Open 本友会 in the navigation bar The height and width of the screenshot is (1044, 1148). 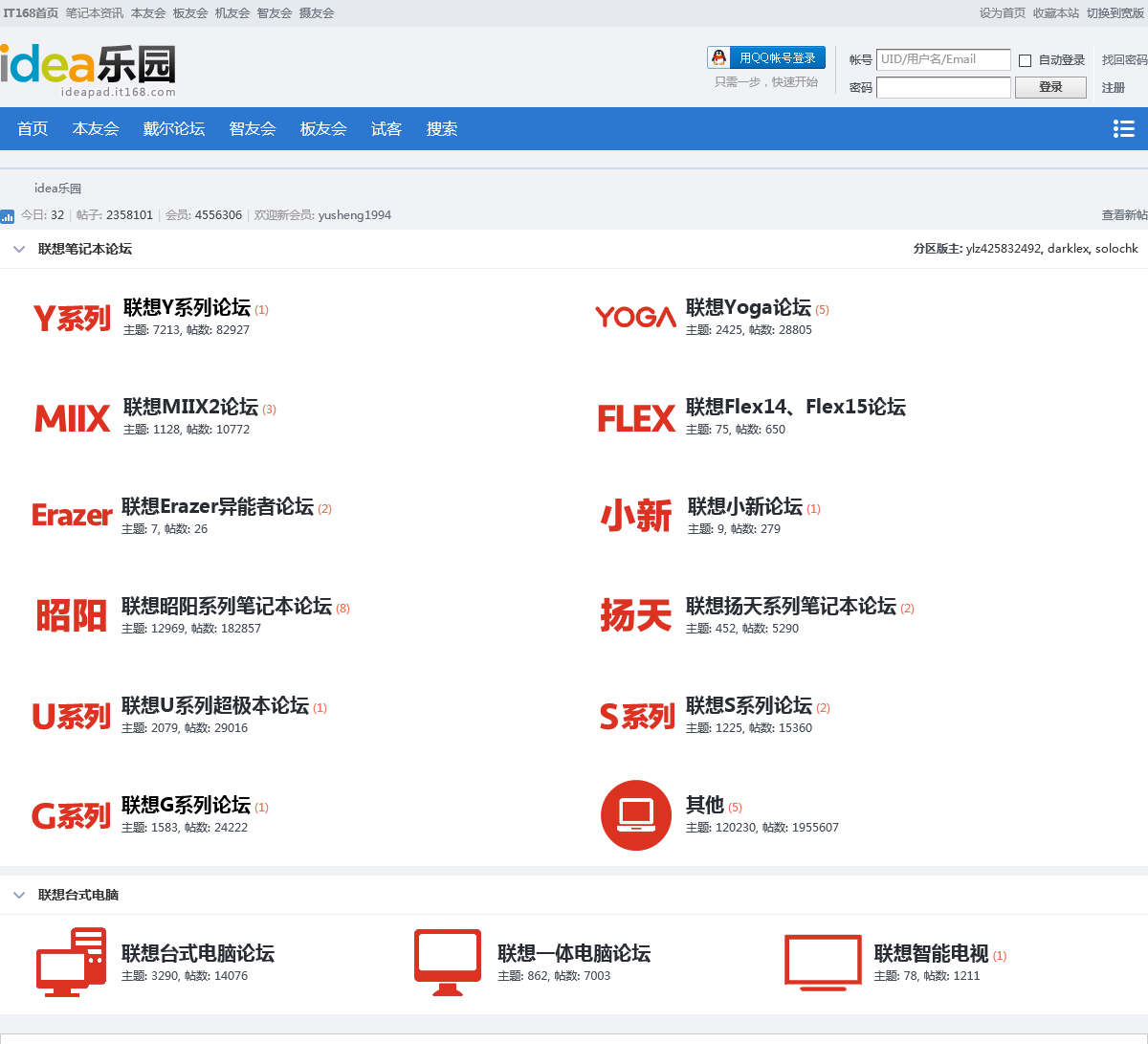point(96,128)
